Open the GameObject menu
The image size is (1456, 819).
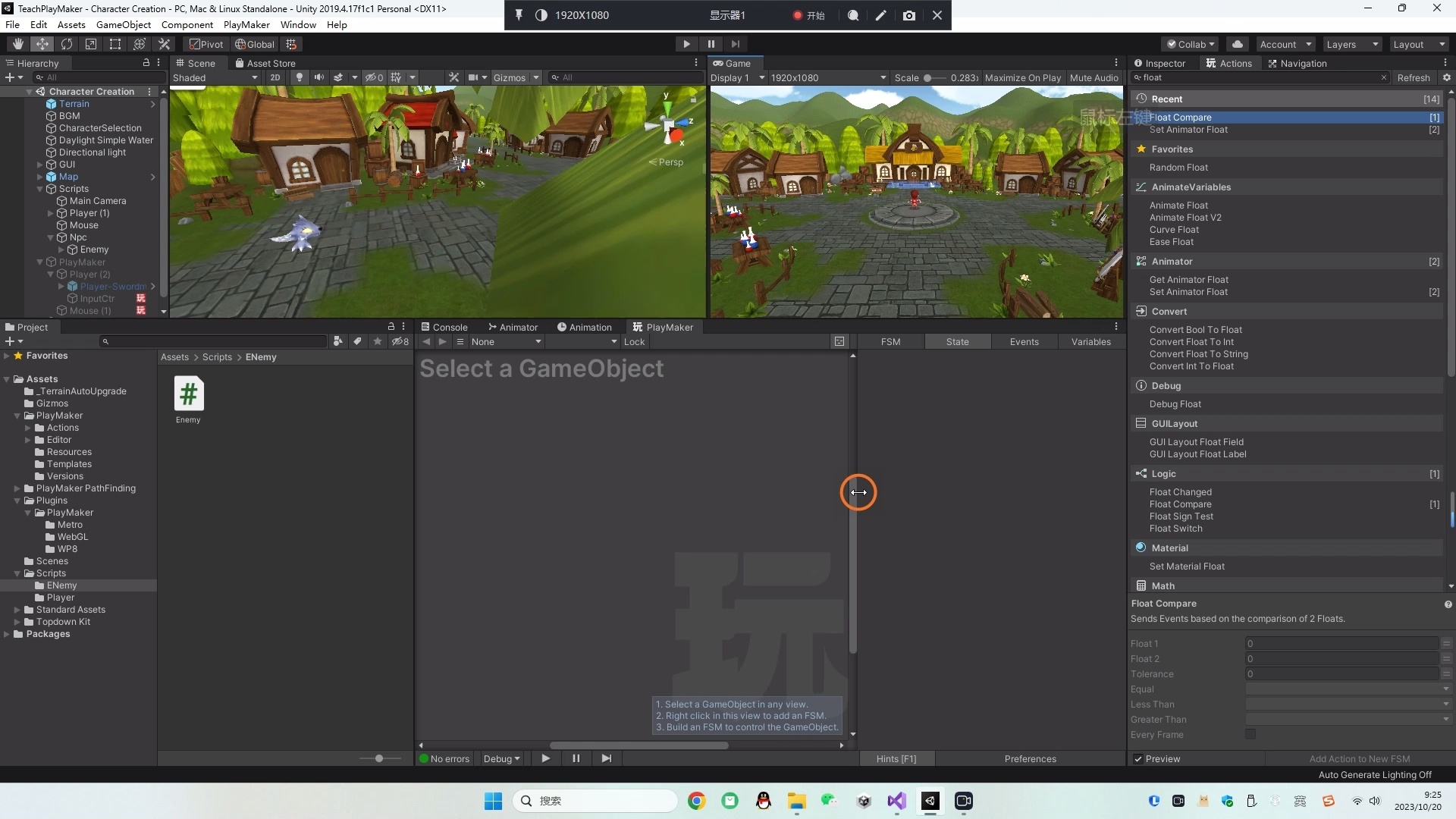pyautogui.click(x=124, y=24)
